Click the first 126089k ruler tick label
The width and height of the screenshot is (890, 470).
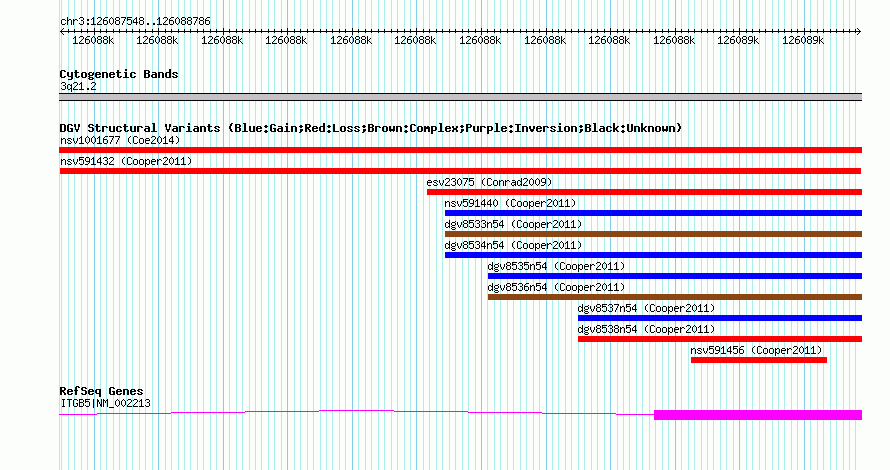click(738, 40)
